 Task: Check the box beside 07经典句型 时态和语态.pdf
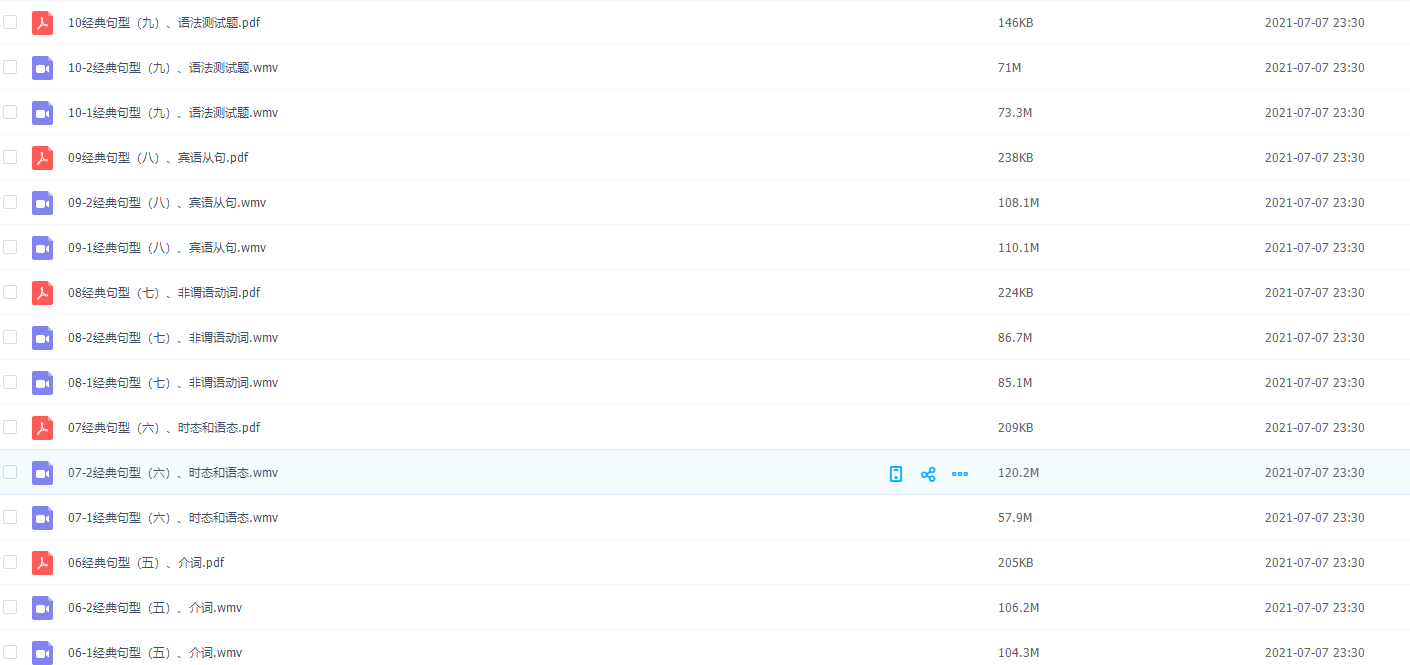point(10,427)
